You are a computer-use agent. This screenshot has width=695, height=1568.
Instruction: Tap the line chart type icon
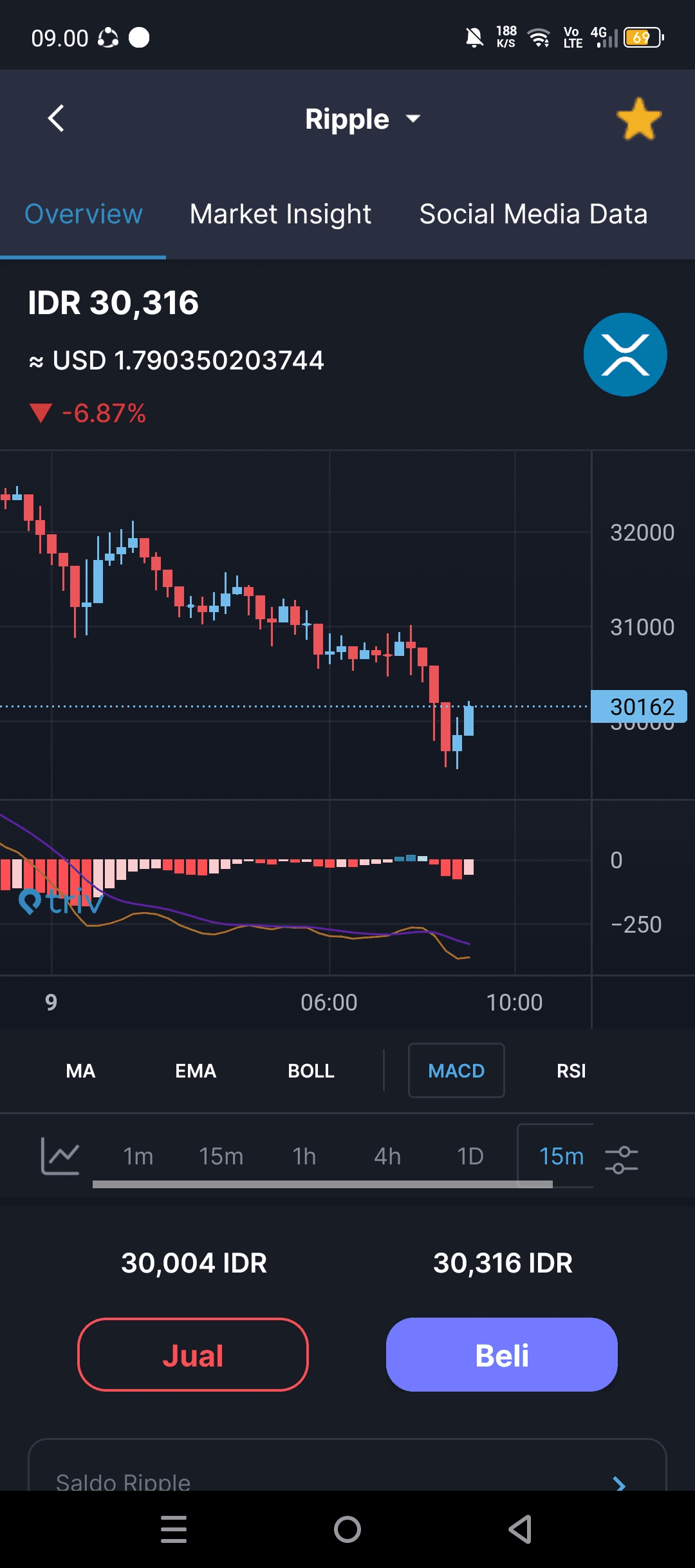[x=60, y=1156]
